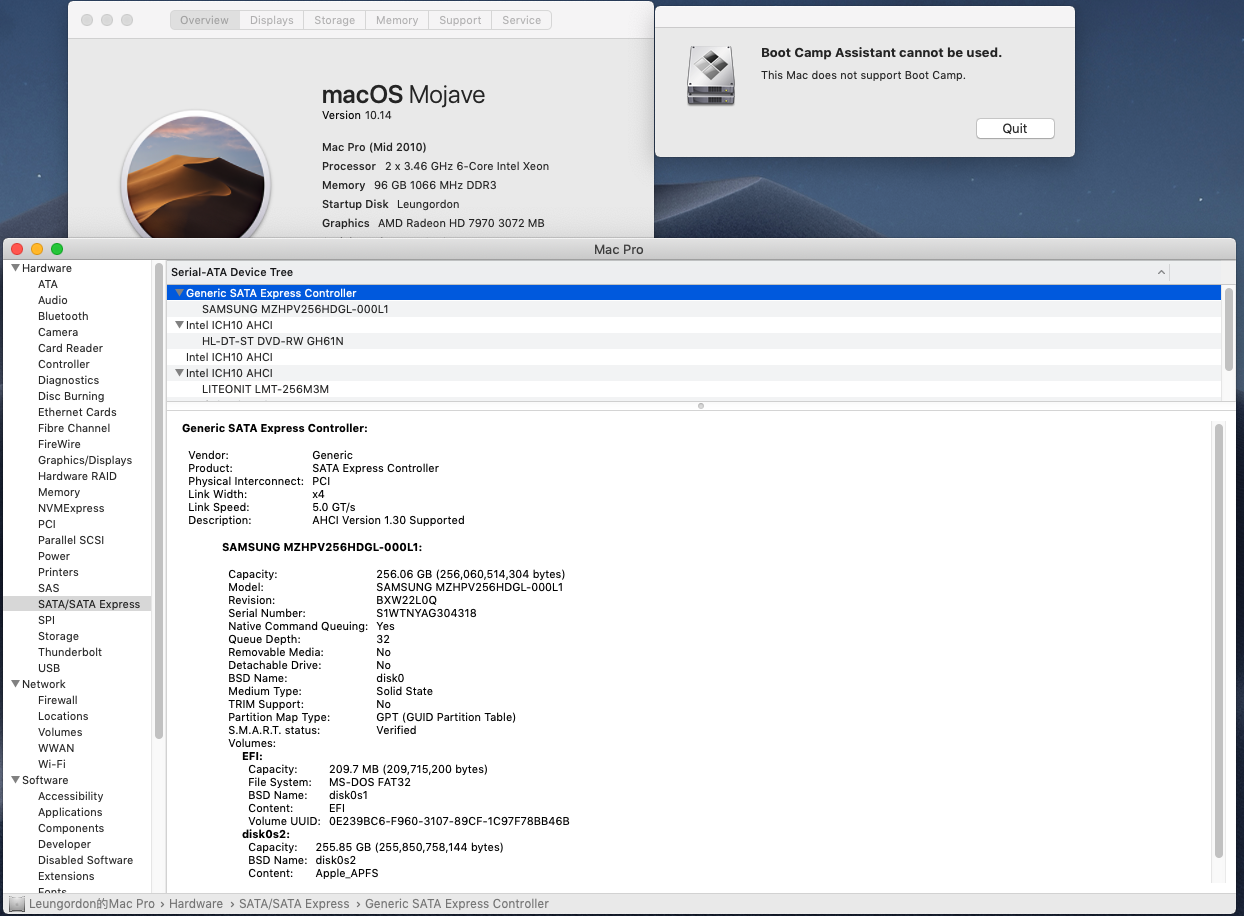Click the sort chevron in Device Tree header

(x=1161, y=272)
